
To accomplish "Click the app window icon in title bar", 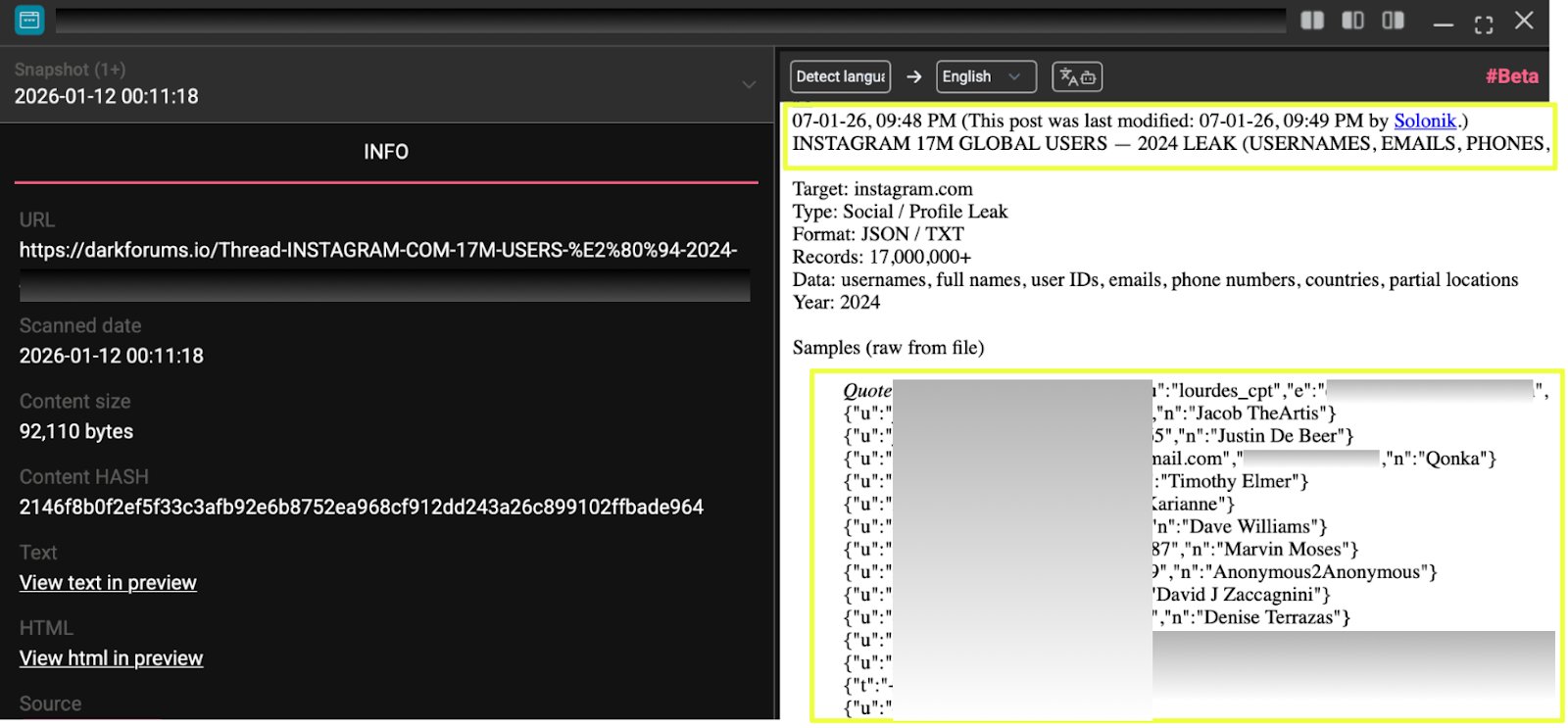I will pyautogui.click(x=29, y=20).
